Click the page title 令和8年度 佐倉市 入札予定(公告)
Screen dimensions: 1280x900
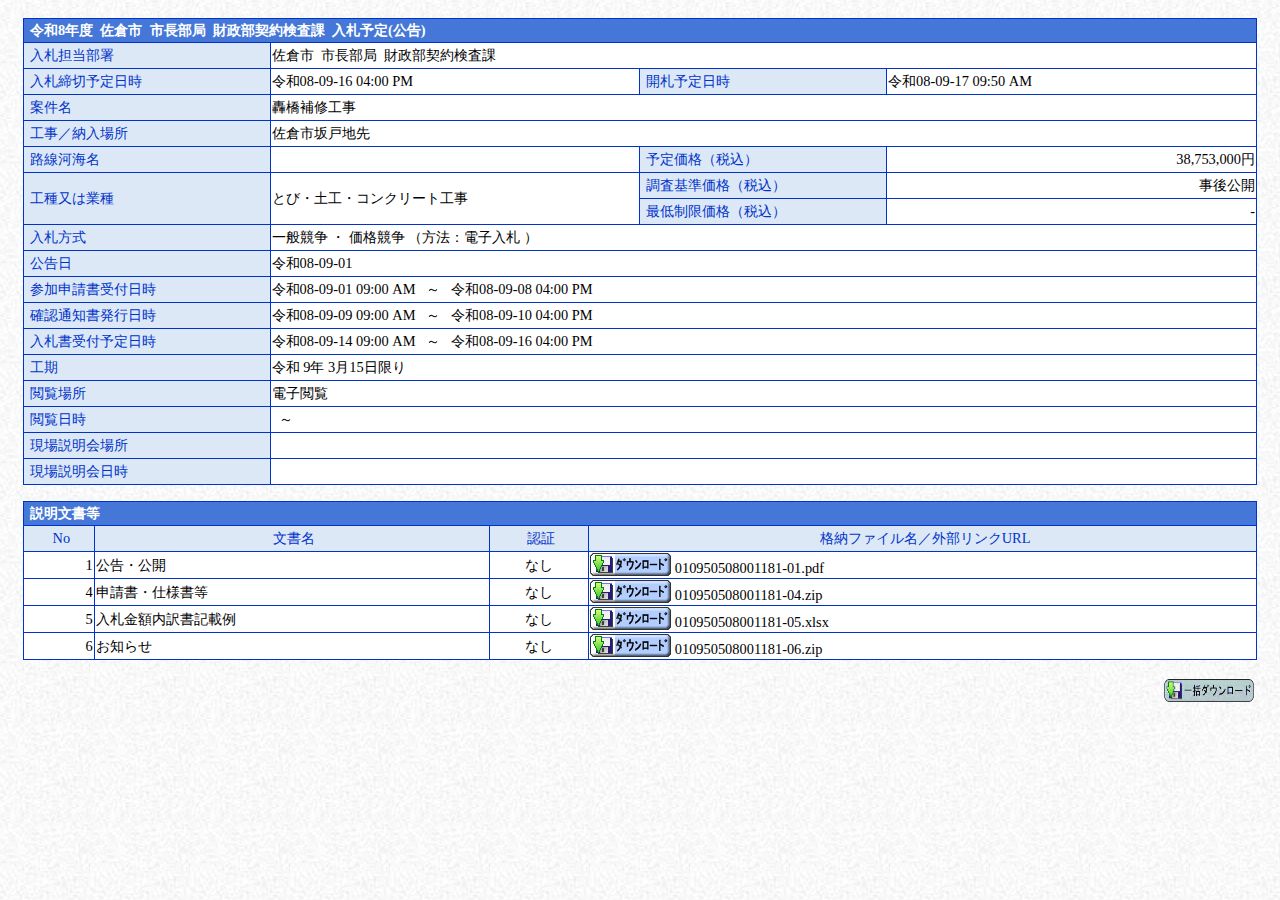click(227, 31)
